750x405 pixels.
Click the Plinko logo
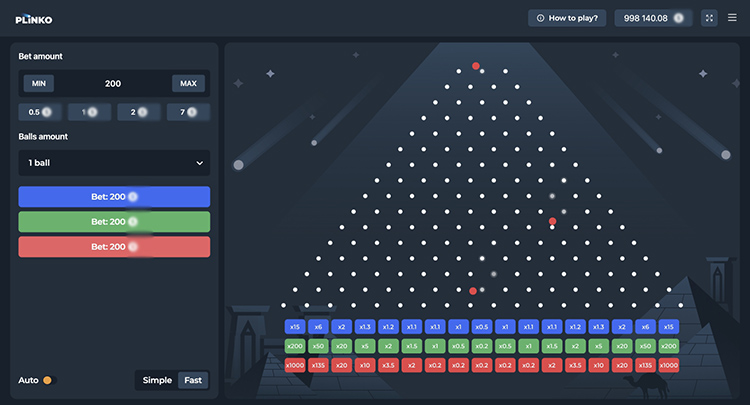point(34,18)
